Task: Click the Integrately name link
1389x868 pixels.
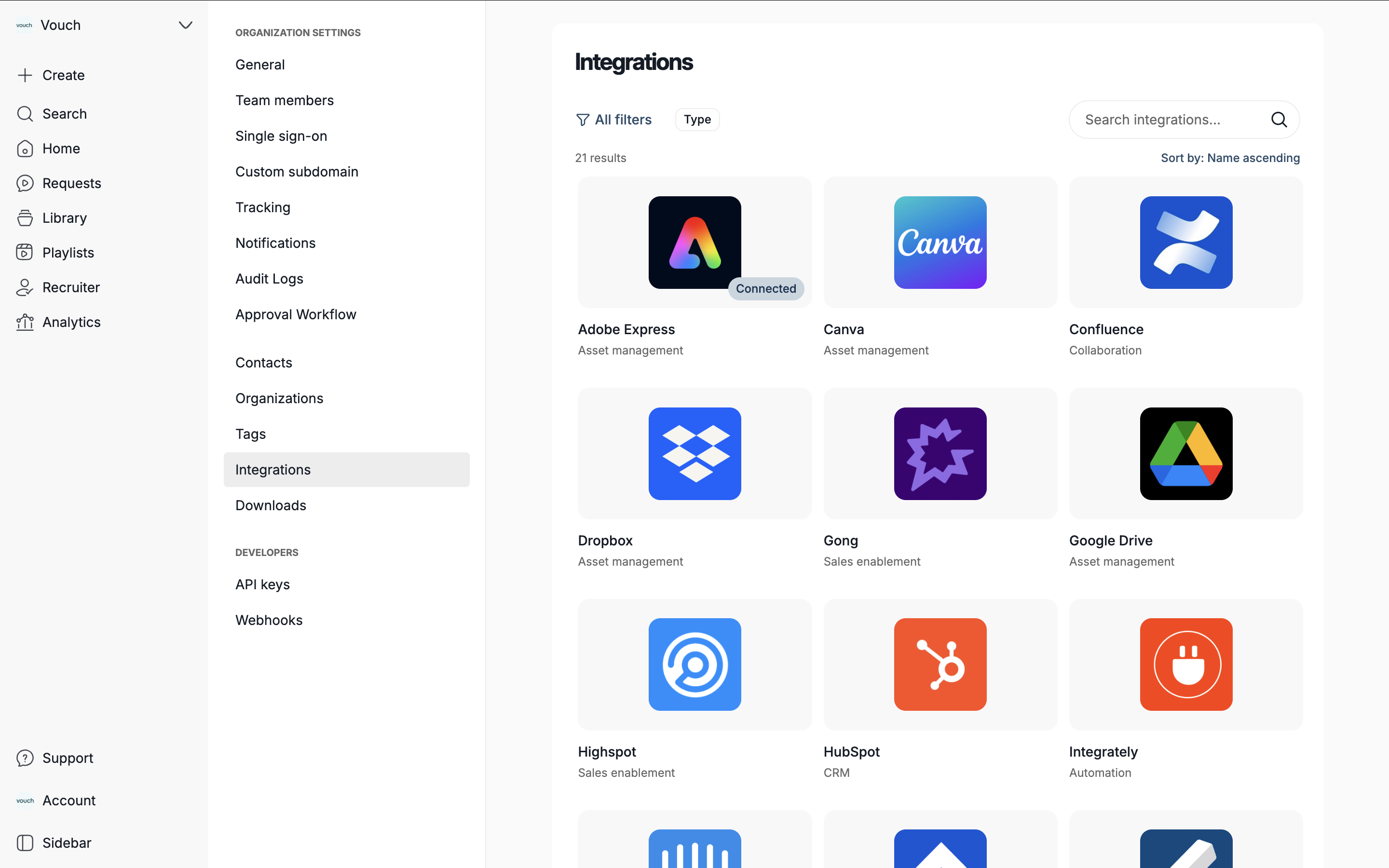Action: 1103,752
